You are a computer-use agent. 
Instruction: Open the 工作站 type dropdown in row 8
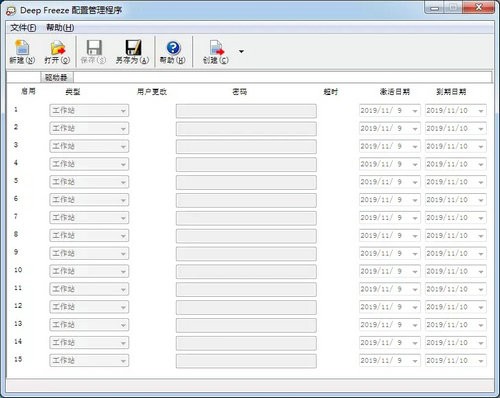point(89,235)
